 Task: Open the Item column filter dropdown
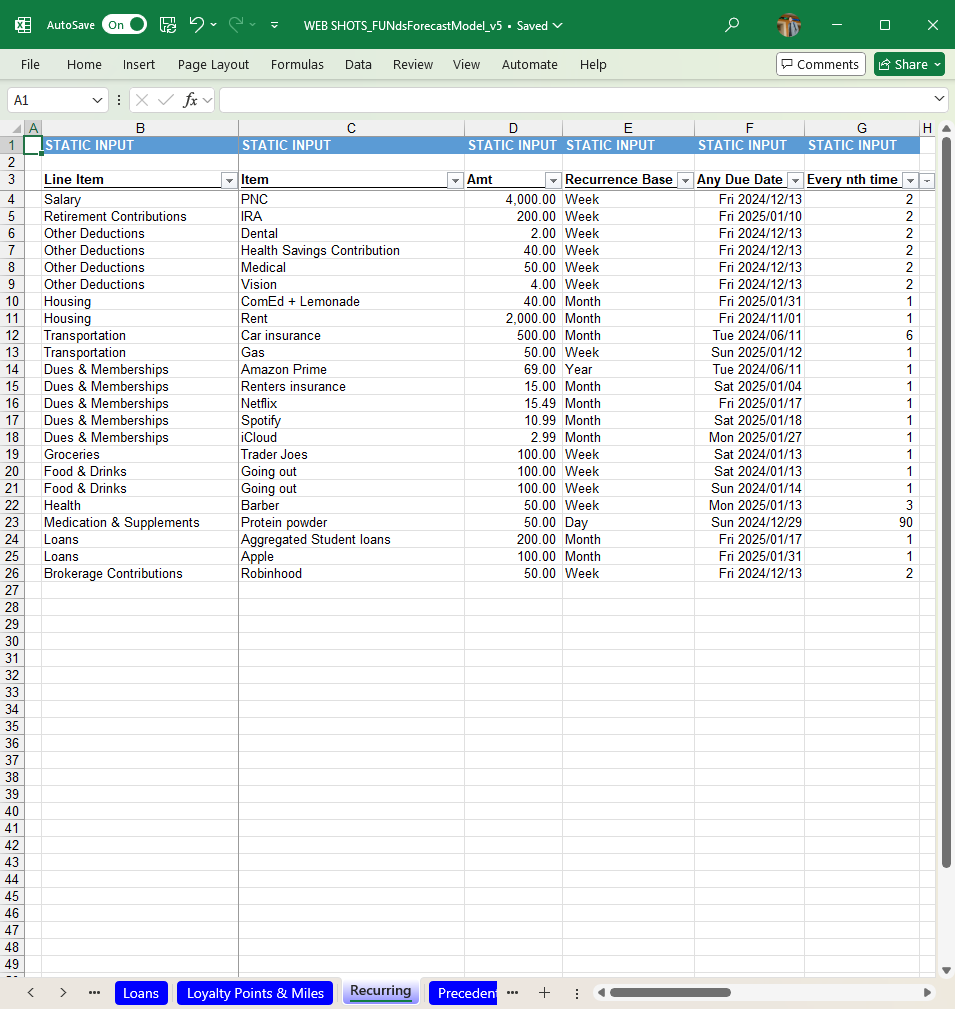[x=455, y=181]
